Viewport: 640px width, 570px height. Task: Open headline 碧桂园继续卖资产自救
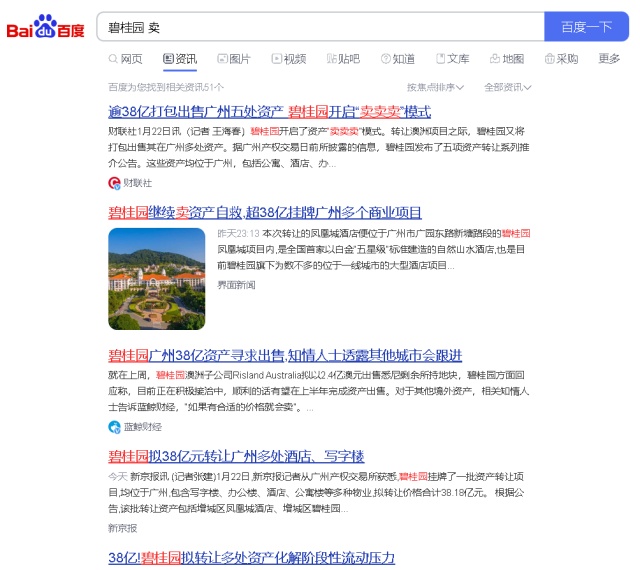pos(265,213)
